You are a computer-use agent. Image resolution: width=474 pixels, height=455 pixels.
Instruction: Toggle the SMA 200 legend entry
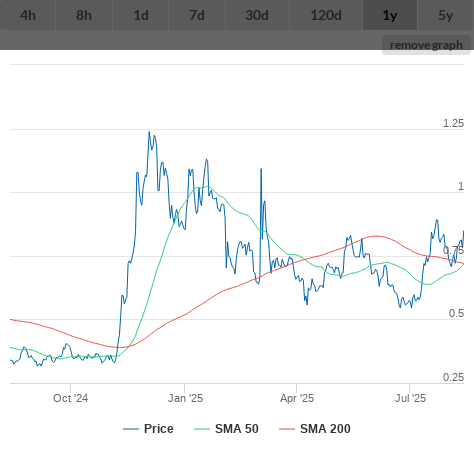(x=315, y=429)
